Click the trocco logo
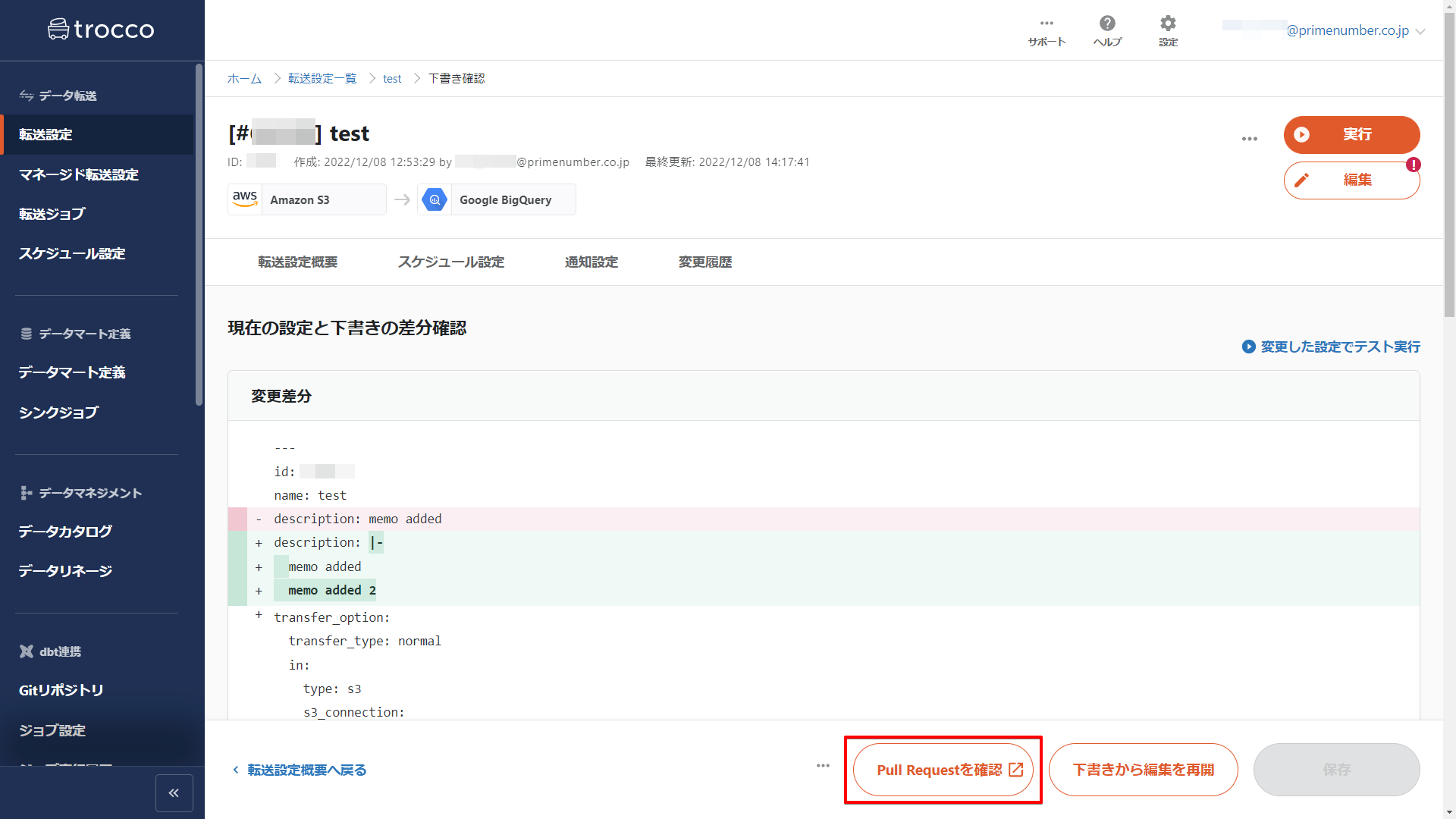The image size is (1456, 819). point(101,30)
